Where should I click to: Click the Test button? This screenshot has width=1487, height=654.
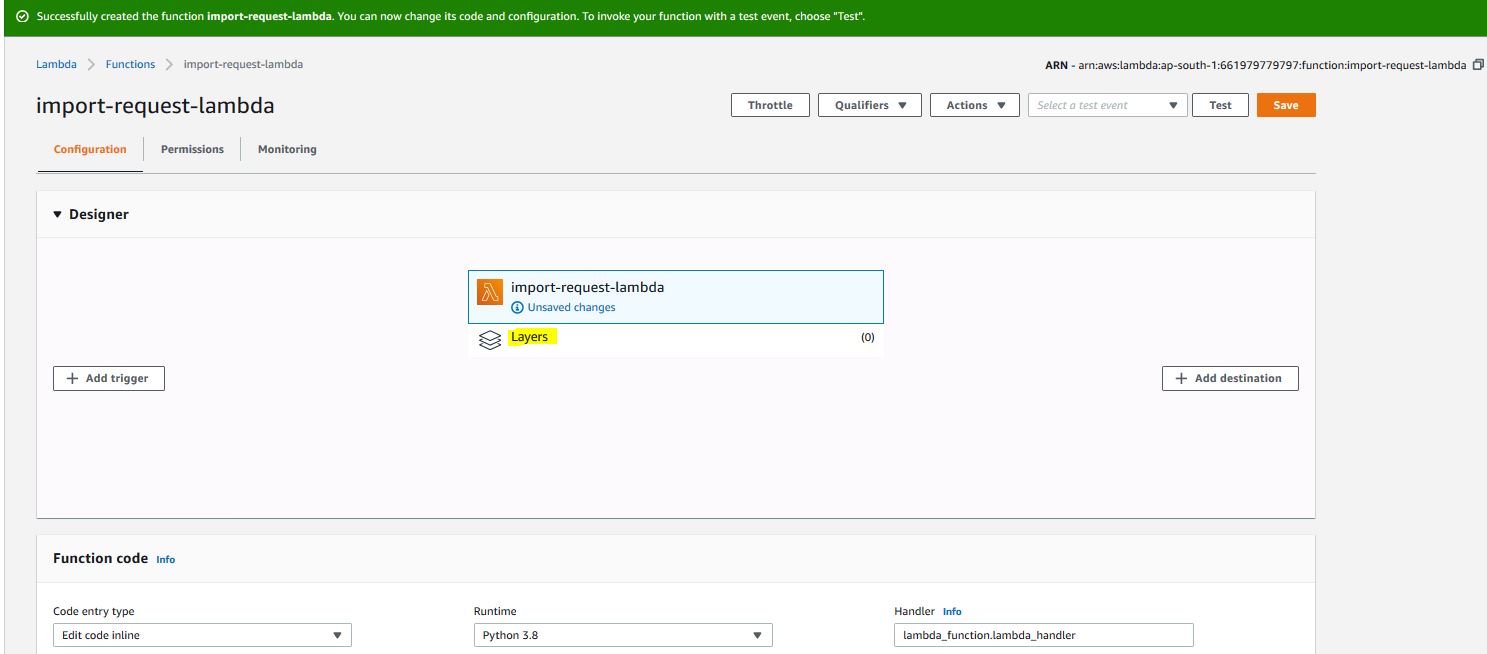click(1220, 105)
